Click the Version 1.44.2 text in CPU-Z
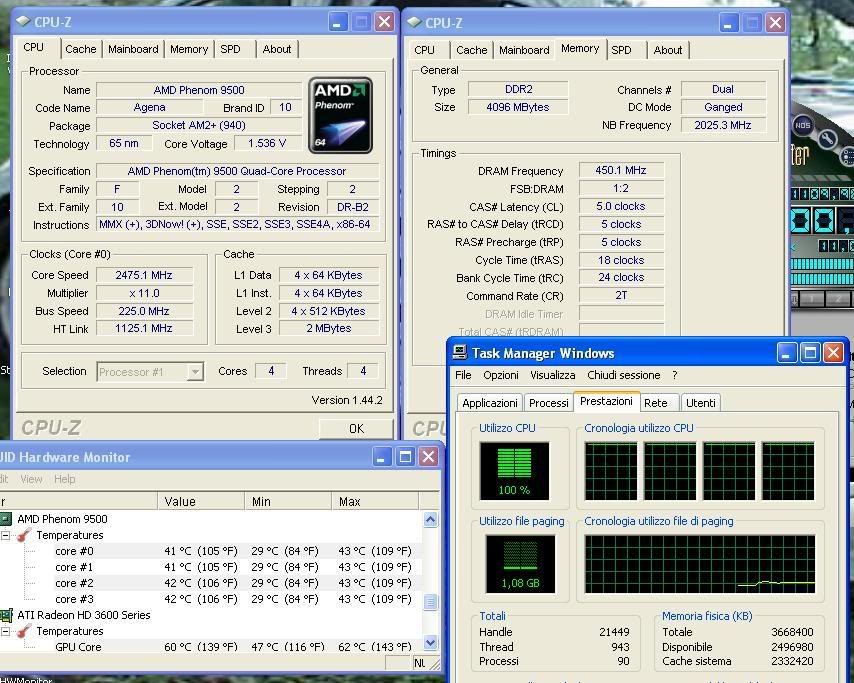Screen dimensions: 854x683 click(347, 400)
